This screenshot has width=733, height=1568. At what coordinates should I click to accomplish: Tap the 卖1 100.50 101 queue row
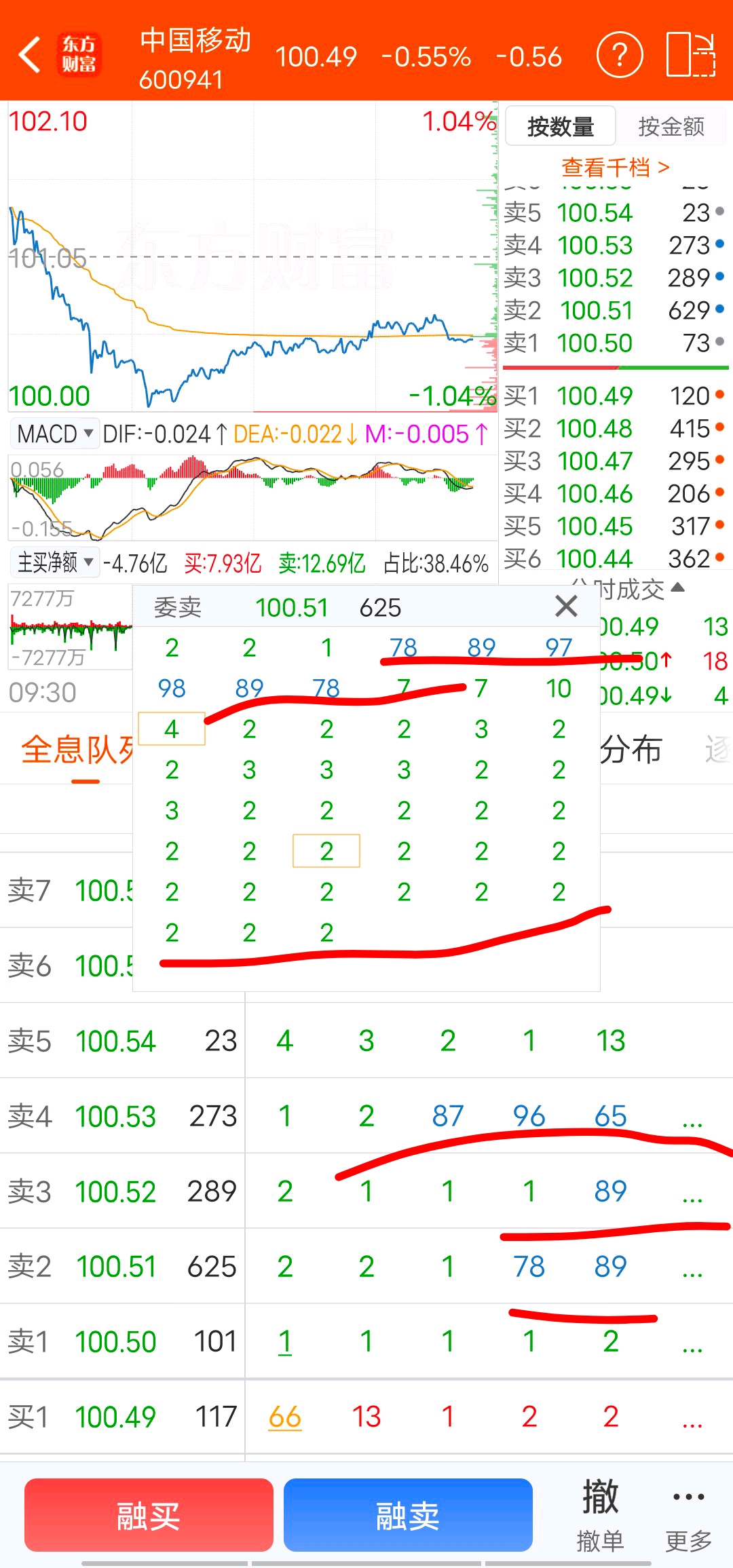(x=366, y=1341)
